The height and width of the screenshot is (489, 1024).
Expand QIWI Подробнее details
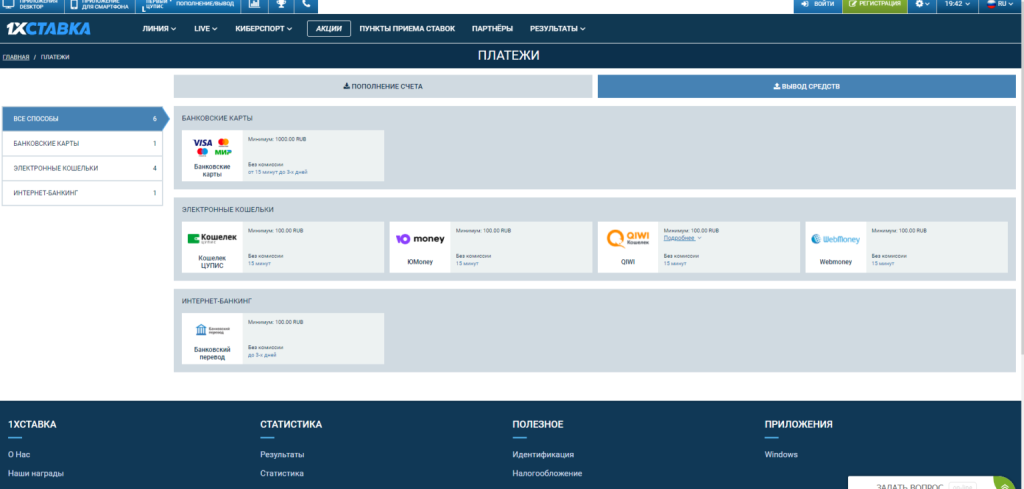682,238
